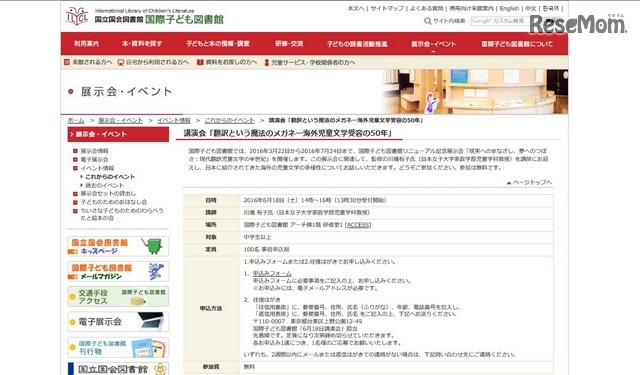Viewport: 640px width, 375px height.
Task: Click the value 無料 in the 参加費 row
Action: (249, 367)
